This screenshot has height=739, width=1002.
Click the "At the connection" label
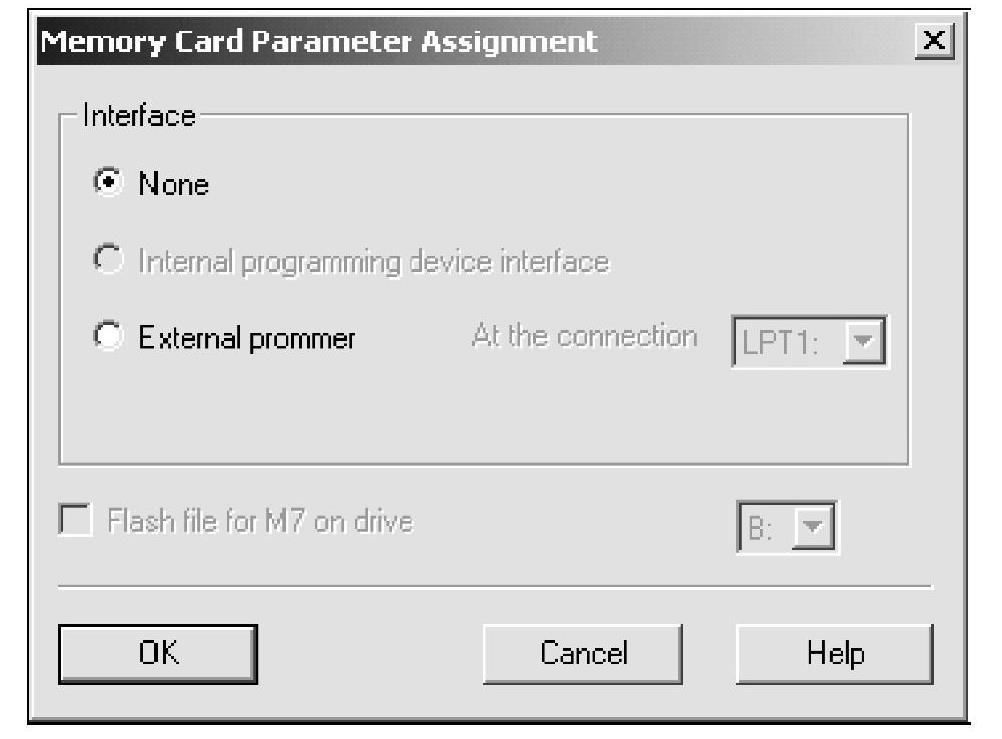584,336
